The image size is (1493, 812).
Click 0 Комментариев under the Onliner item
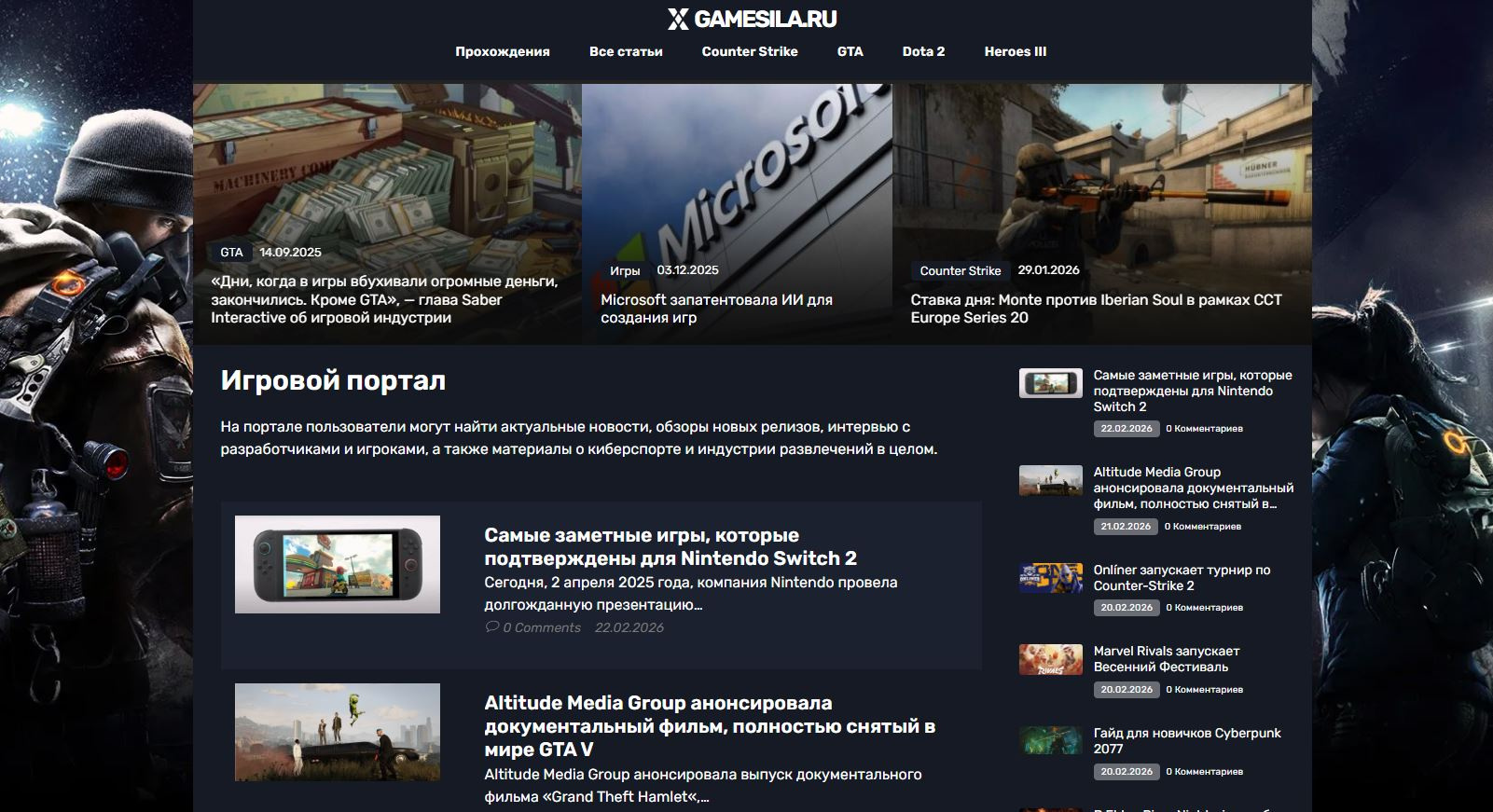(1204, 608)
